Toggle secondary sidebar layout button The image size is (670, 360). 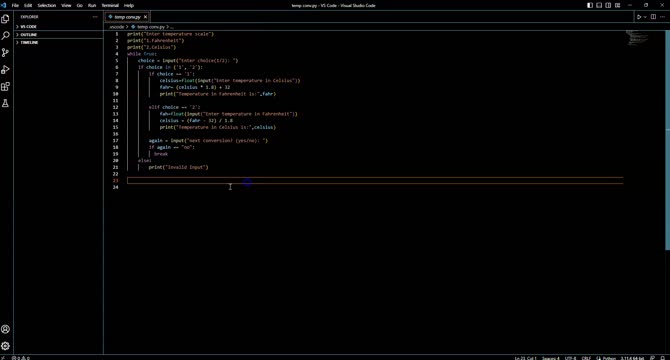coord(608,6)
